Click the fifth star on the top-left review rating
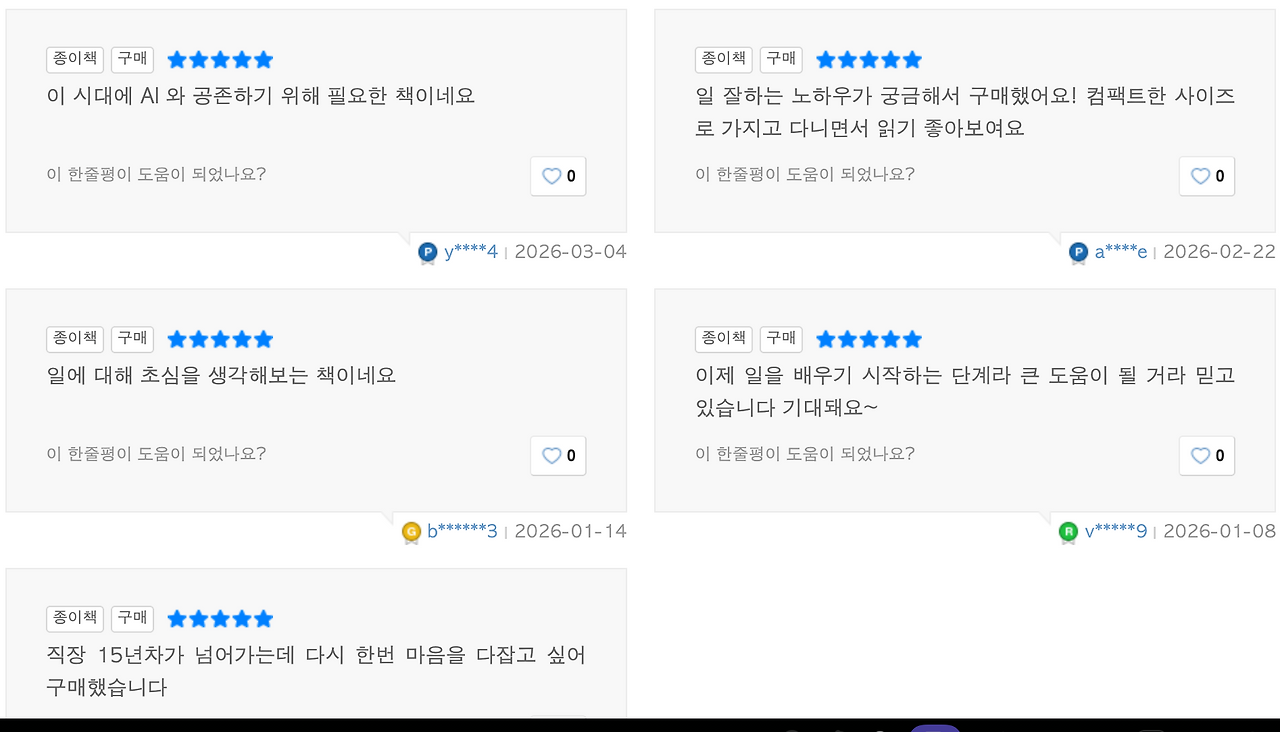The width and height of the screenshot is (1280, 732). tap(263, 59)
